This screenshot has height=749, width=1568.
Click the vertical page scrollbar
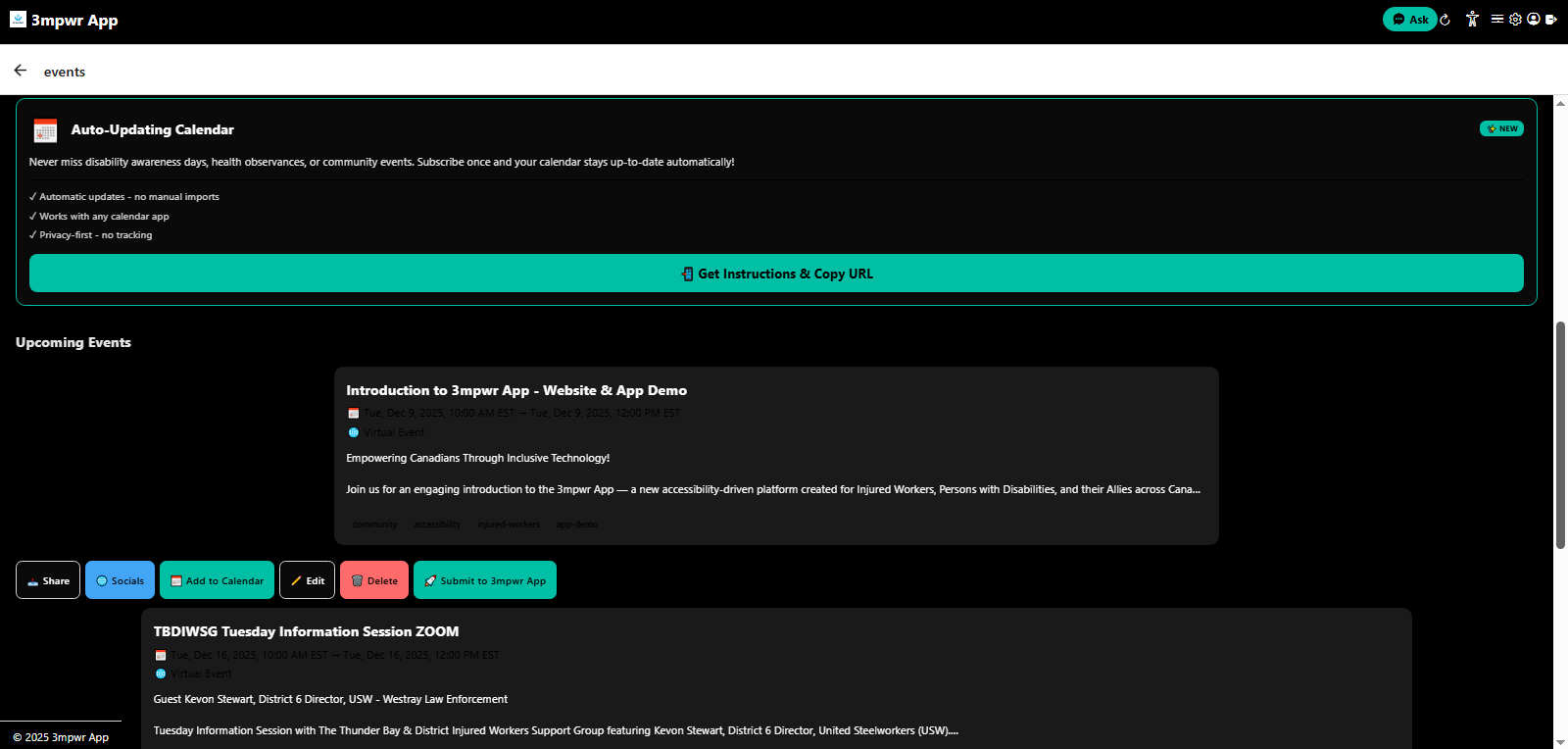[x=1560, y=434]
